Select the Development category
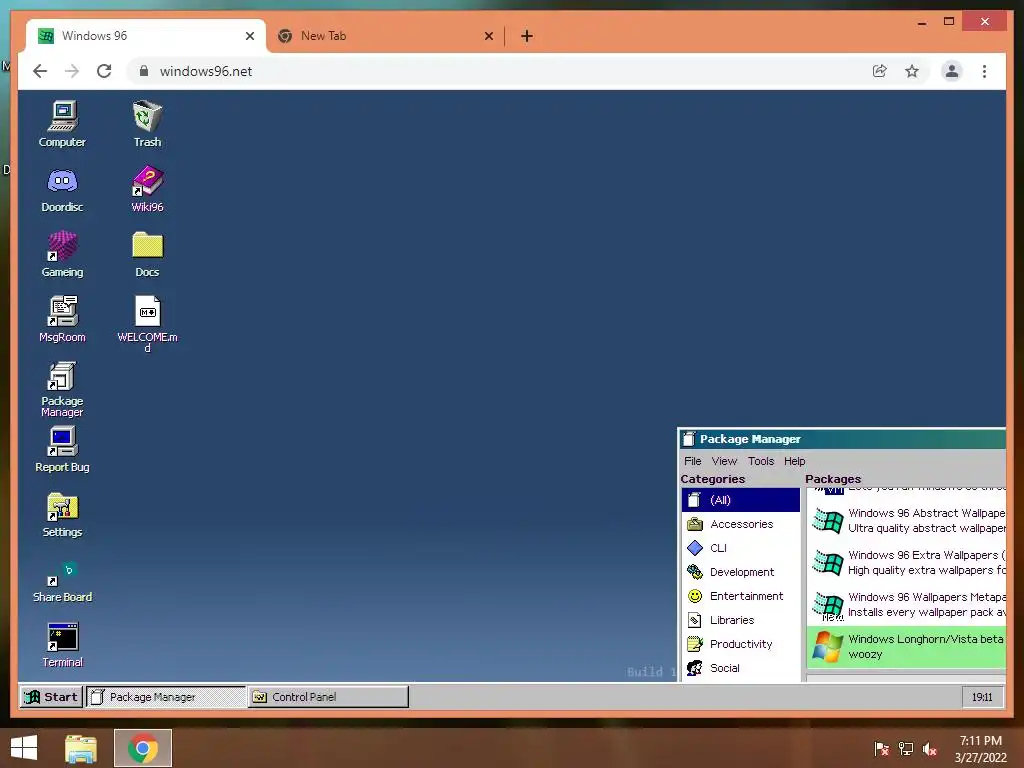Screen dimensions: 1024x768 pyautogui.click(x=741, y=572)
